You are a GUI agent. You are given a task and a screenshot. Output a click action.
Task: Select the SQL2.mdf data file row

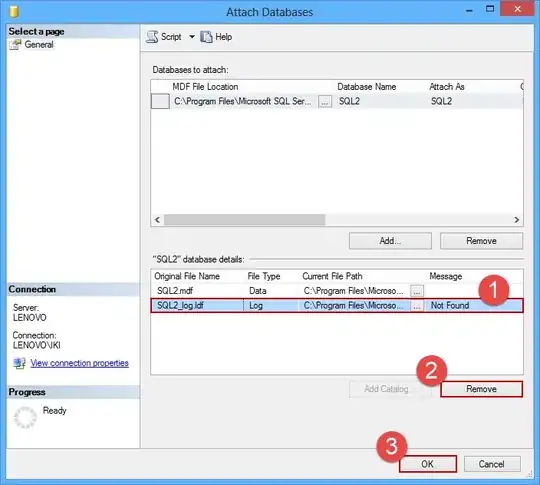[x=337, y=291]
